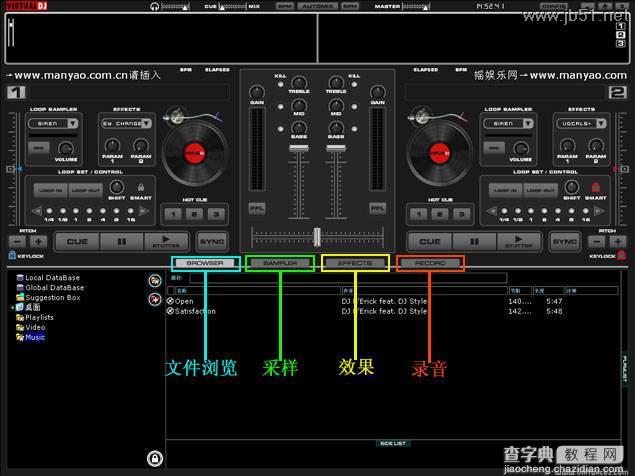
Task: Toggle left channel Treble kill button
Action: point(280,84)
